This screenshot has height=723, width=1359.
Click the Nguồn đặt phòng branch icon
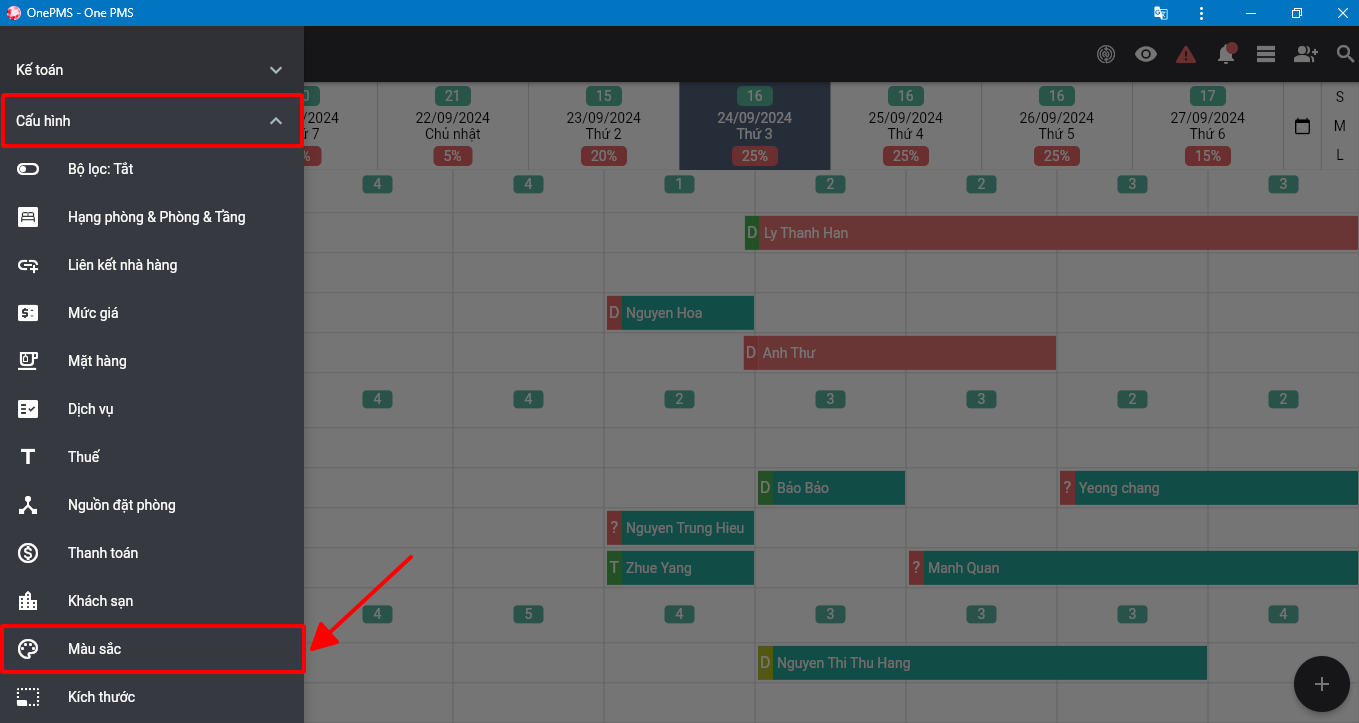click(x=28, y=505)
